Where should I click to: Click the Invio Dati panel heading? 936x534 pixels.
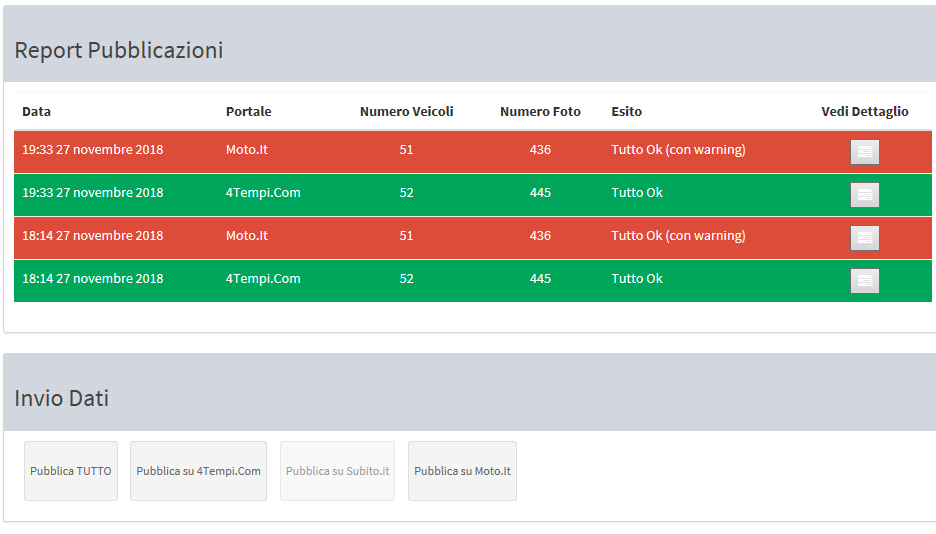(x=61, y=398)
